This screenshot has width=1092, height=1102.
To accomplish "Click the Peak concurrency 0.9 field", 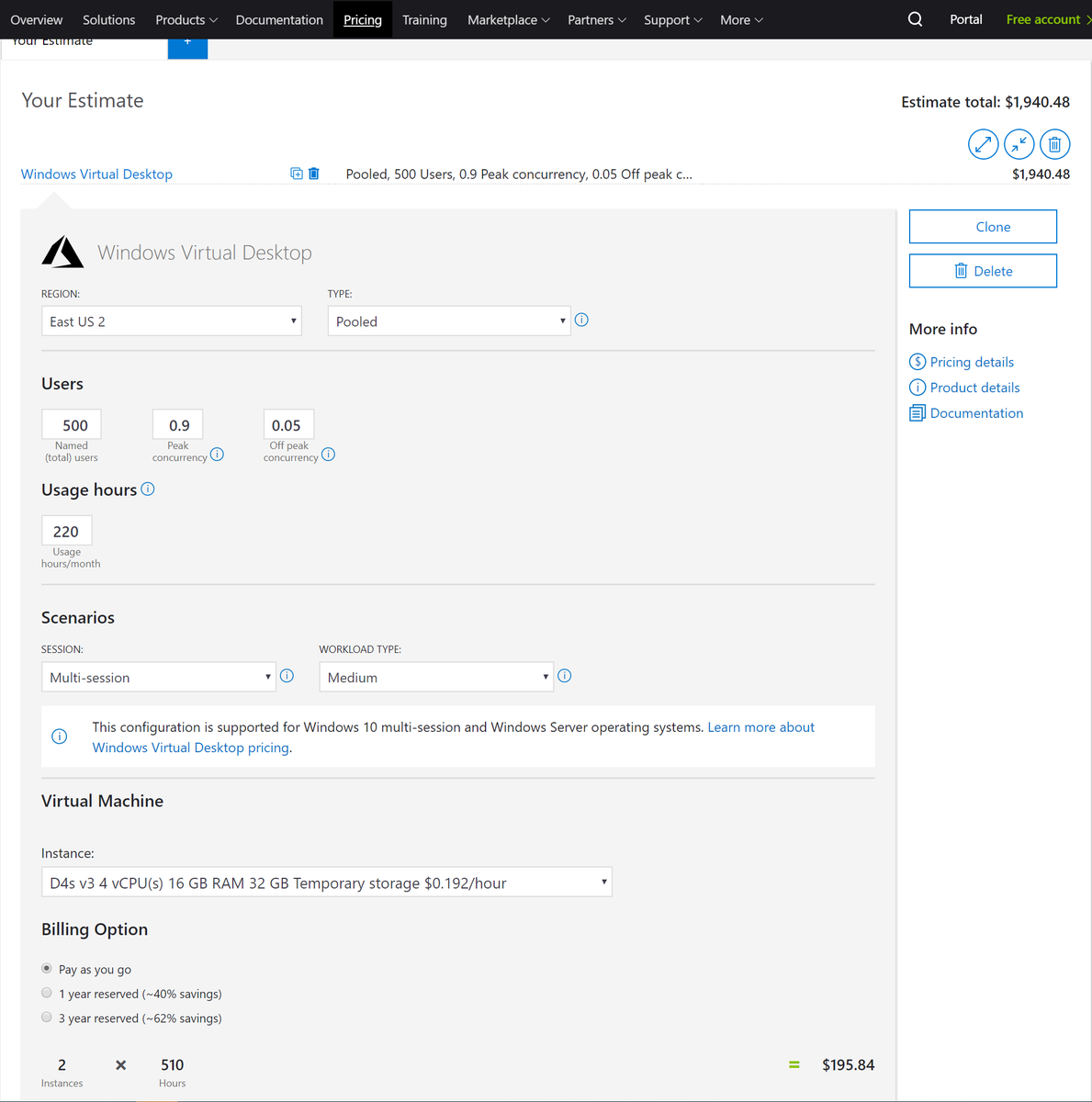I will 178,424.
